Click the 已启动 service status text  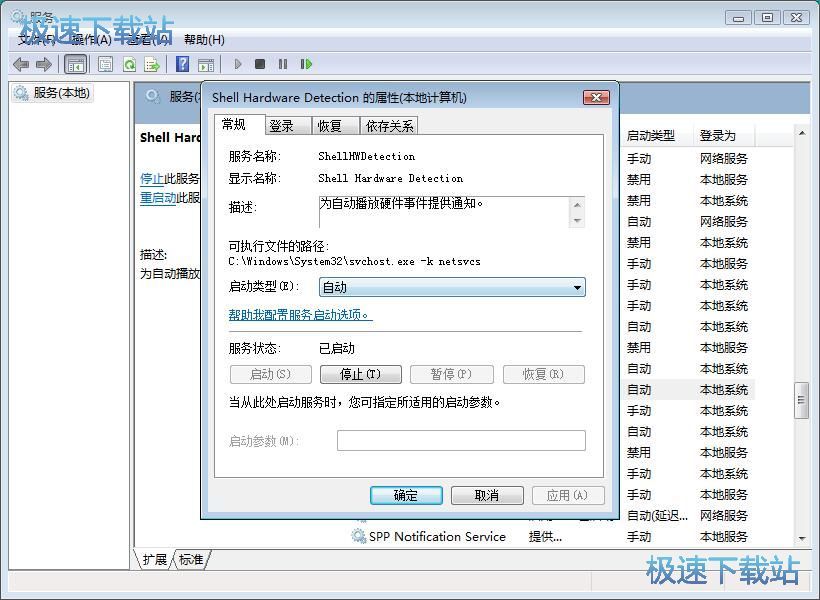click(x=337, y=348)
